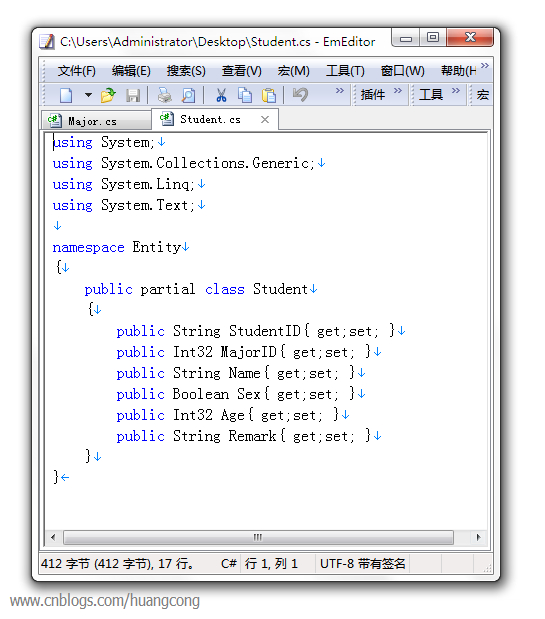Expand the 工具 toolbar overflow chevron
Viewport: 545px width, 619px height.
pyautogui.click(x=456, y=91)
